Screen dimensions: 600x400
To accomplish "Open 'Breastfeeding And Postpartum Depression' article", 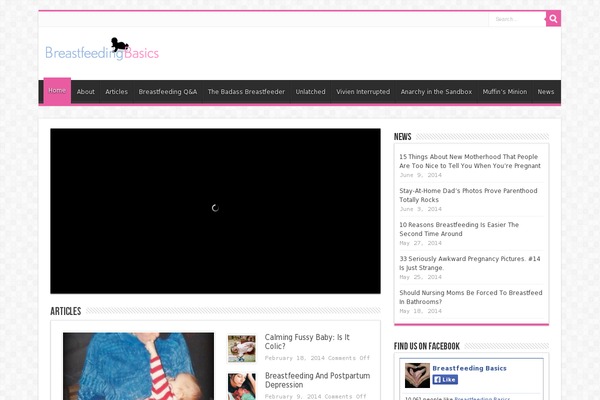I will point(317,380).
